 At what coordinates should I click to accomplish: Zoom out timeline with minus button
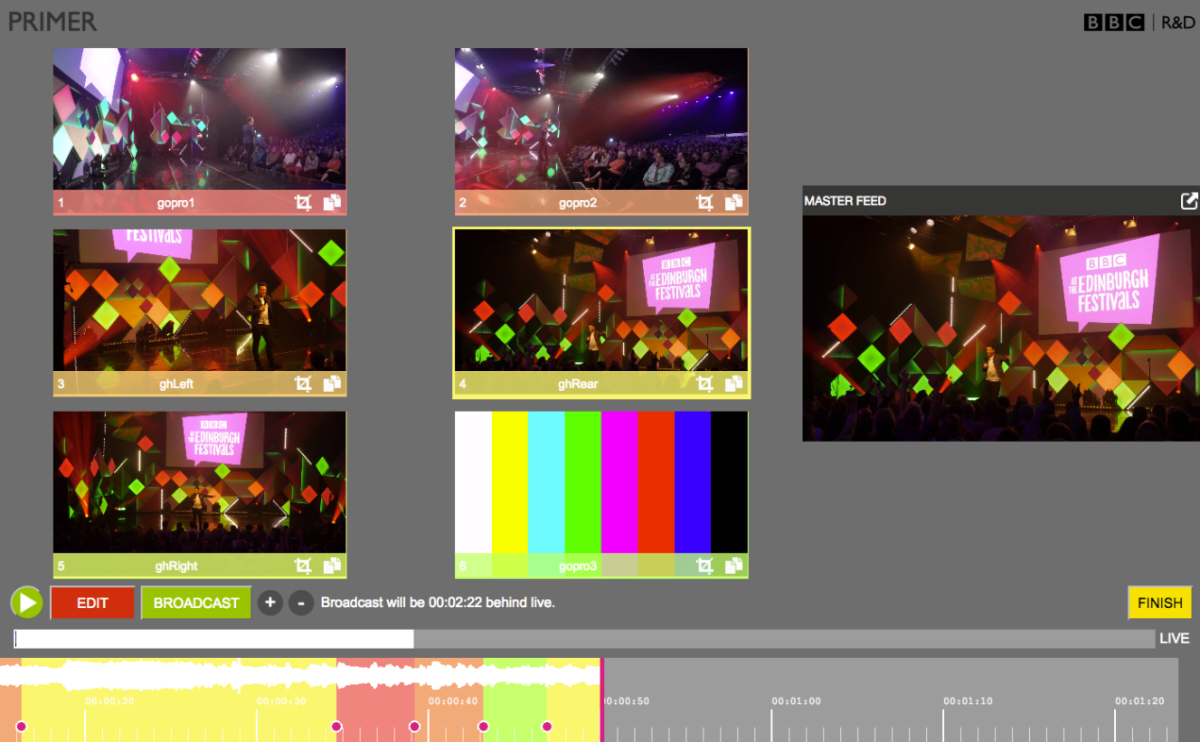click(300, 603)
